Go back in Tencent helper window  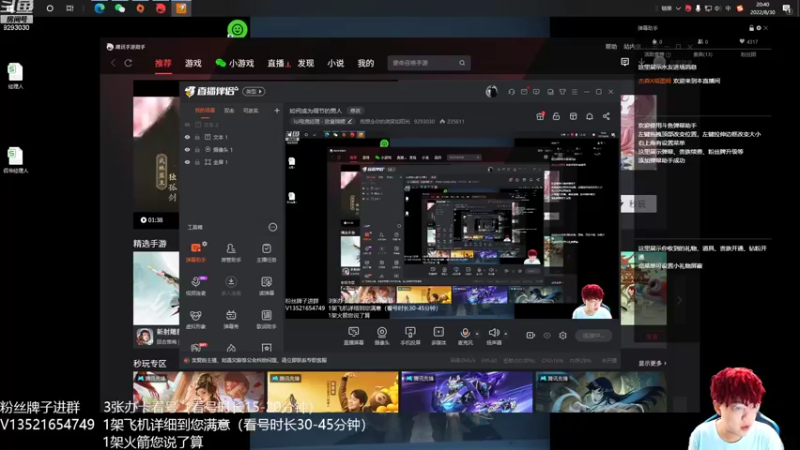coord(113,63)
